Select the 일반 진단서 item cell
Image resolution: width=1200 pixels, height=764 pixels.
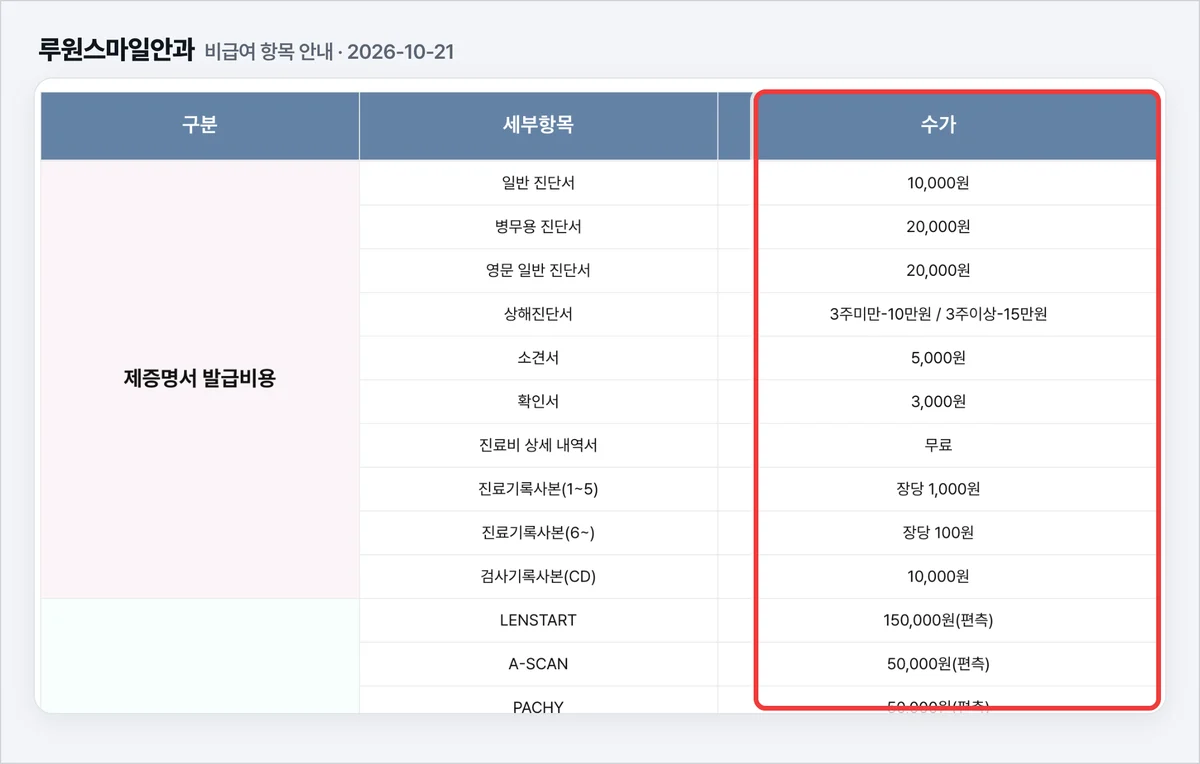(x=538, y=183)
